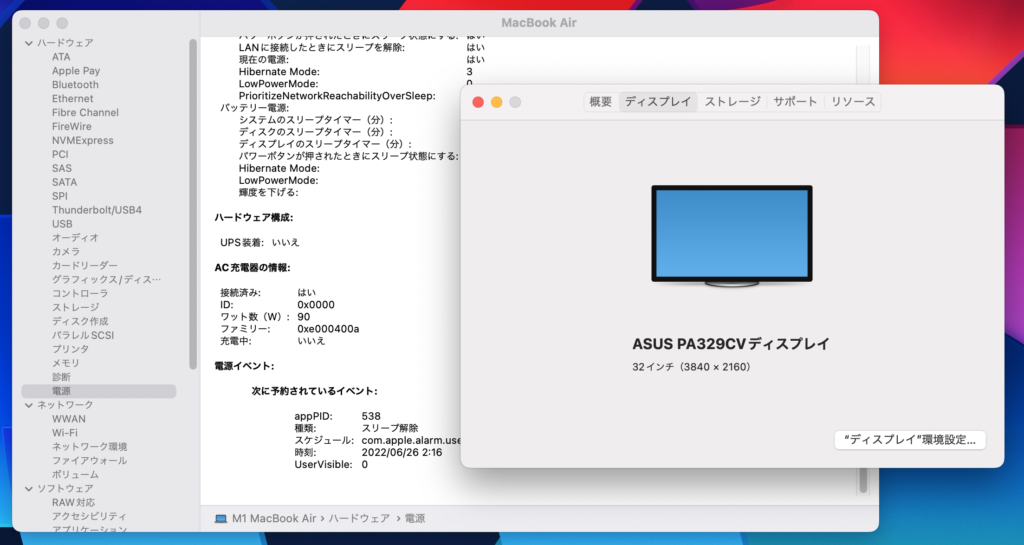Select グラフィックス/ディス… in the sidebar
This screenshot has height=545, width=1024.
106,279
